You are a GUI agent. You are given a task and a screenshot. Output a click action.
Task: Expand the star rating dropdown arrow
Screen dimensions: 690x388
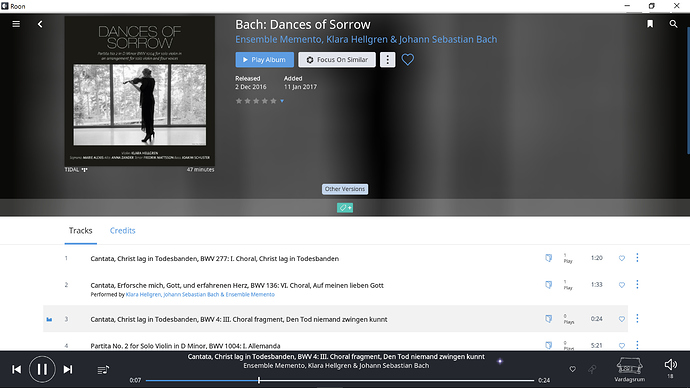282,101
